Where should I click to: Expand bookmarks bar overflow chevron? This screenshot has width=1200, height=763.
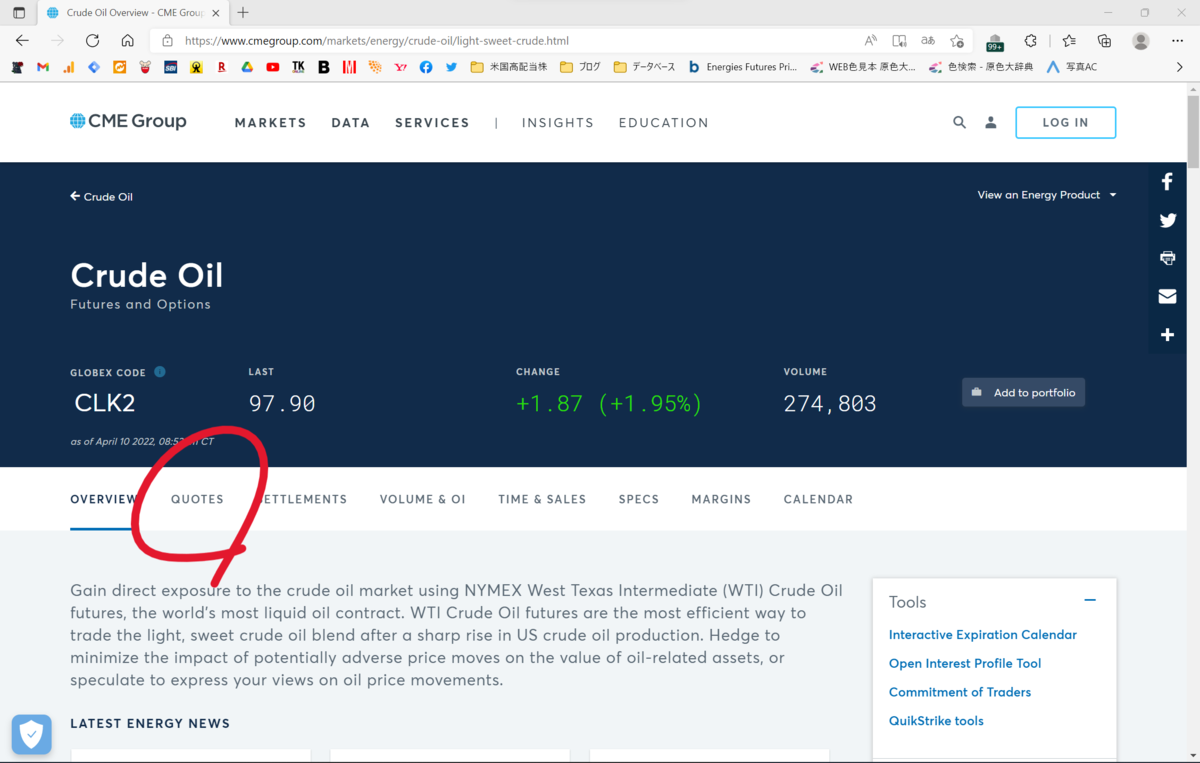click(x=1180, y=67)
